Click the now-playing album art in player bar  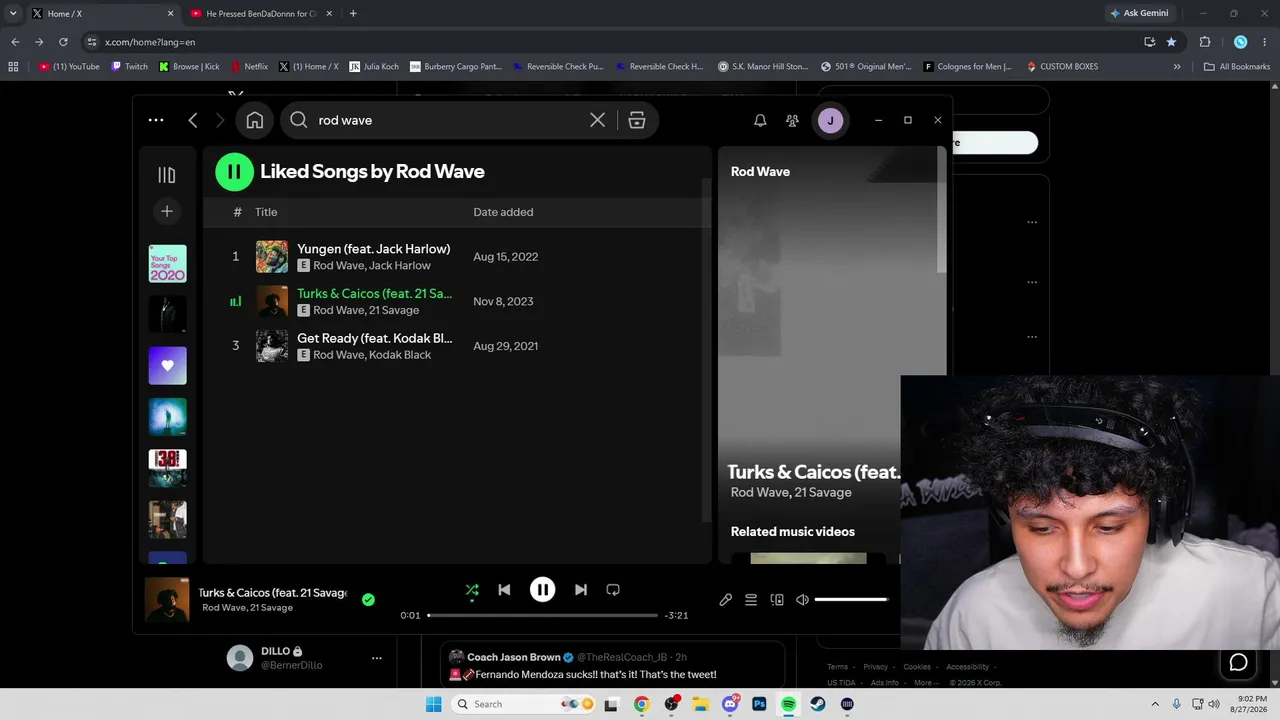tap(167, 600)
